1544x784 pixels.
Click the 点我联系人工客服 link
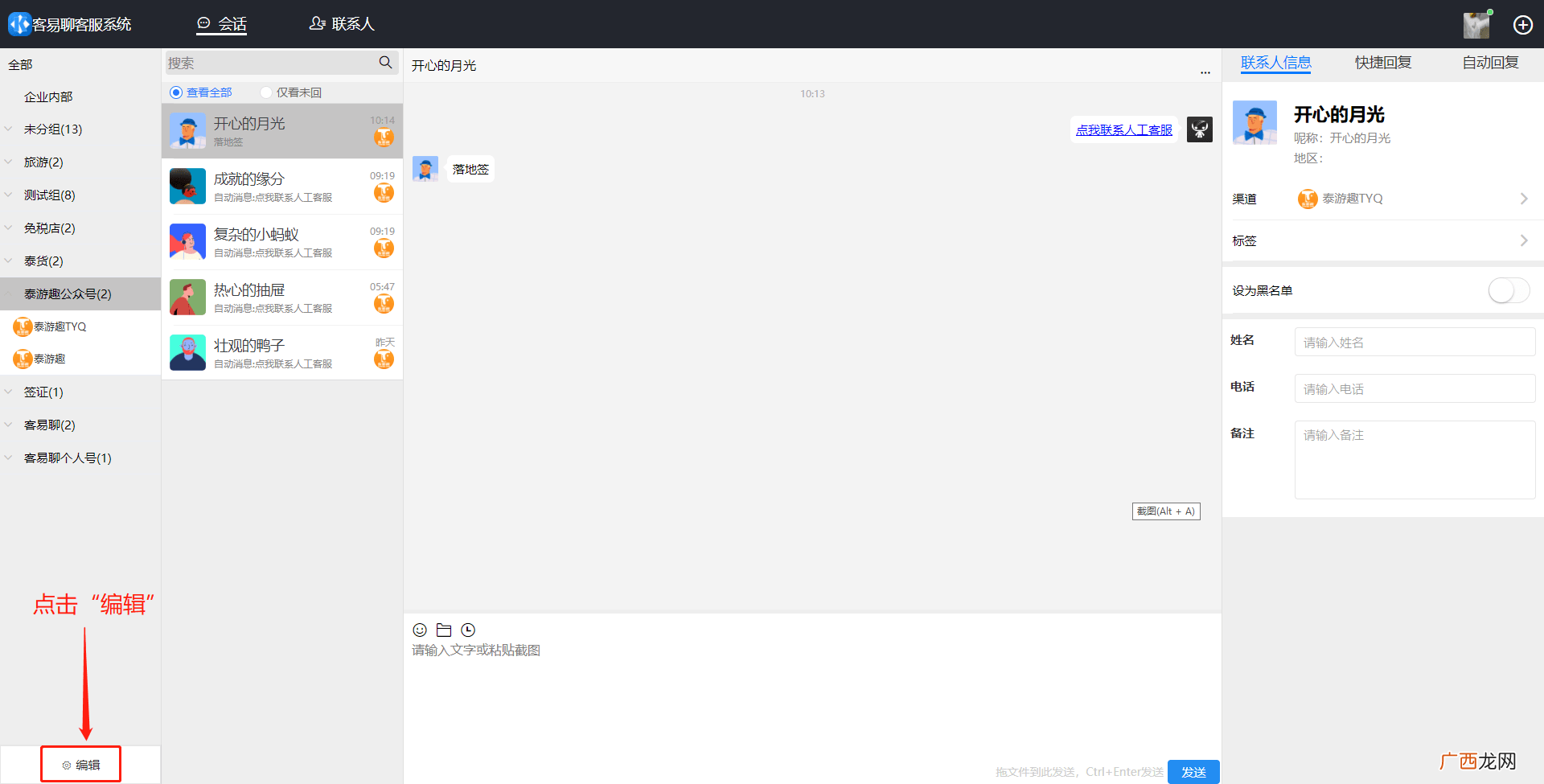(1124, 129)
